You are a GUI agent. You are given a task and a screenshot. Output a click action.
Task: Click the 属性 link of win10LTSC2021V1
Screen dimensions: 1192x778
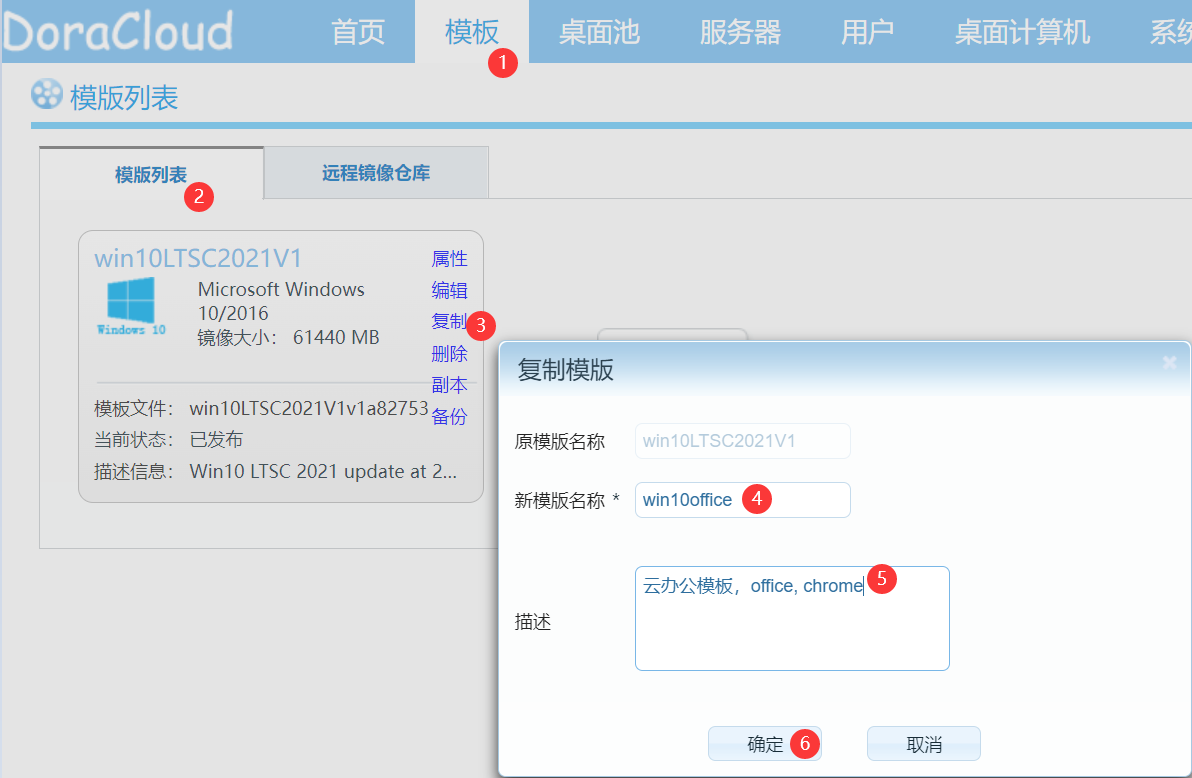(x=449, y=259)
